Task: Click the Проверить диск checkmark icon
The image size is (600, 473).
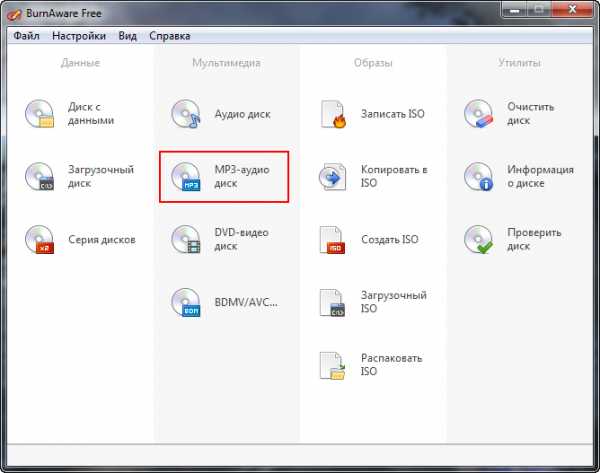Action: pos(479,240)
